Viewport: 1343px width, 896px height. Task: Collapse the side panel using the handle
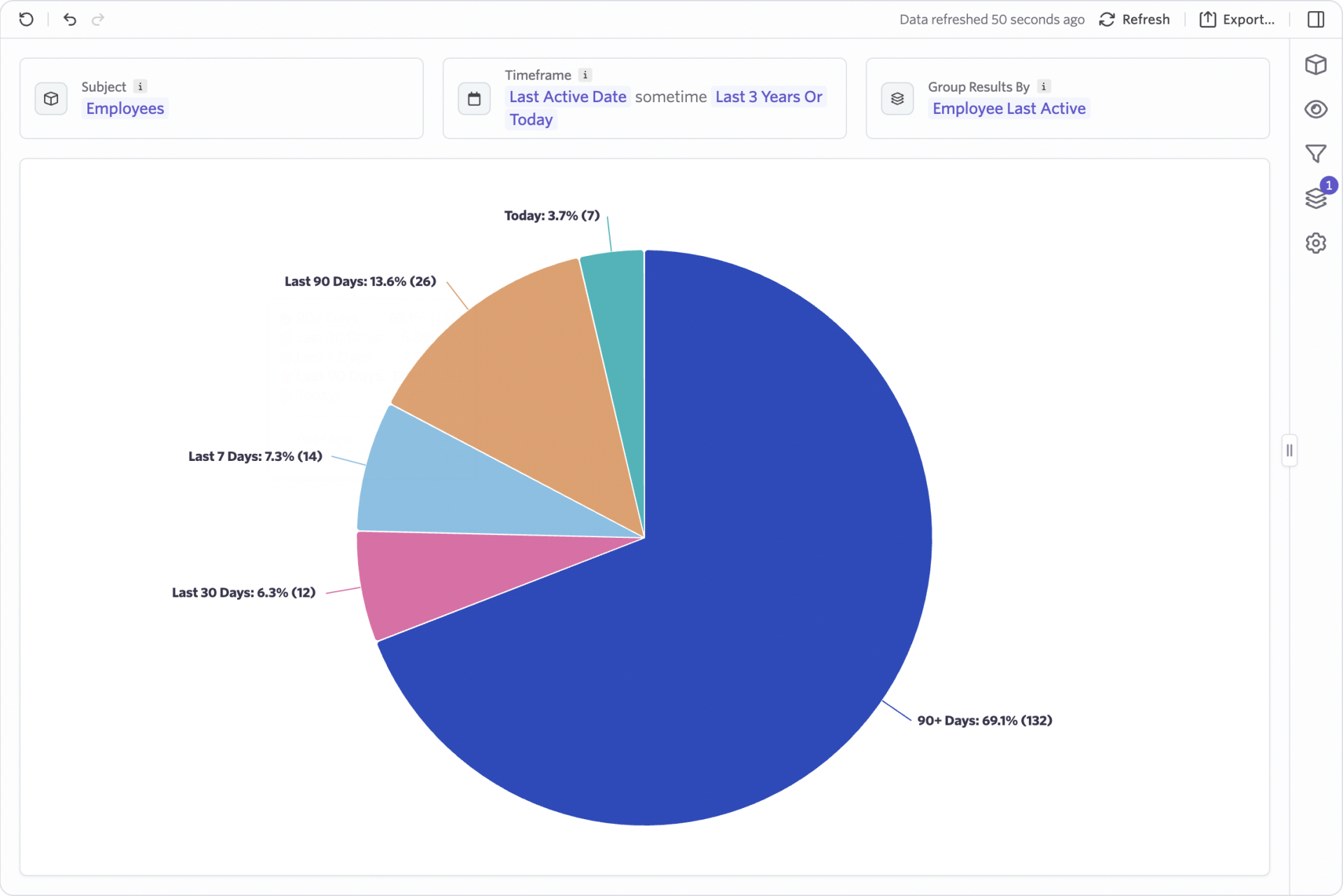(x=1289, y=450)
